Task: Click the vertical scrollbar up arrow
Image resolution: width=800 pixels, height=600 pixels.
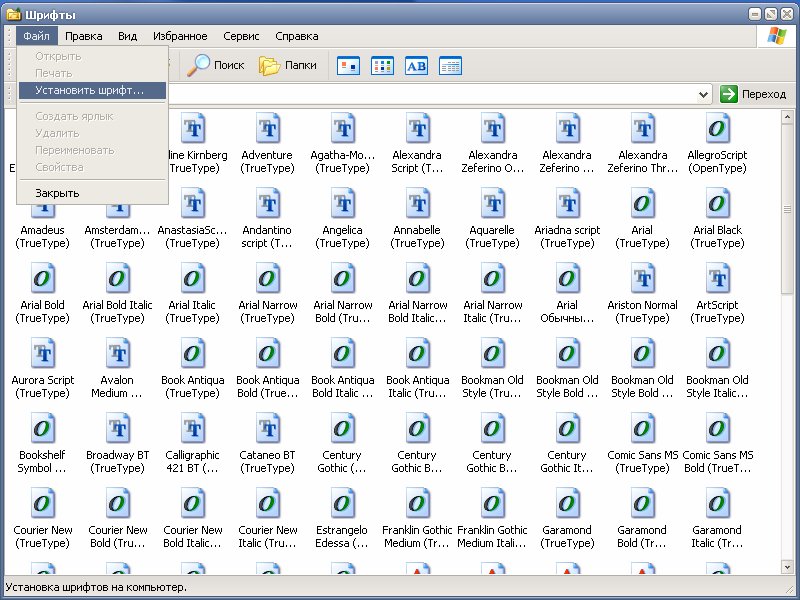Action: pos(787,117)
